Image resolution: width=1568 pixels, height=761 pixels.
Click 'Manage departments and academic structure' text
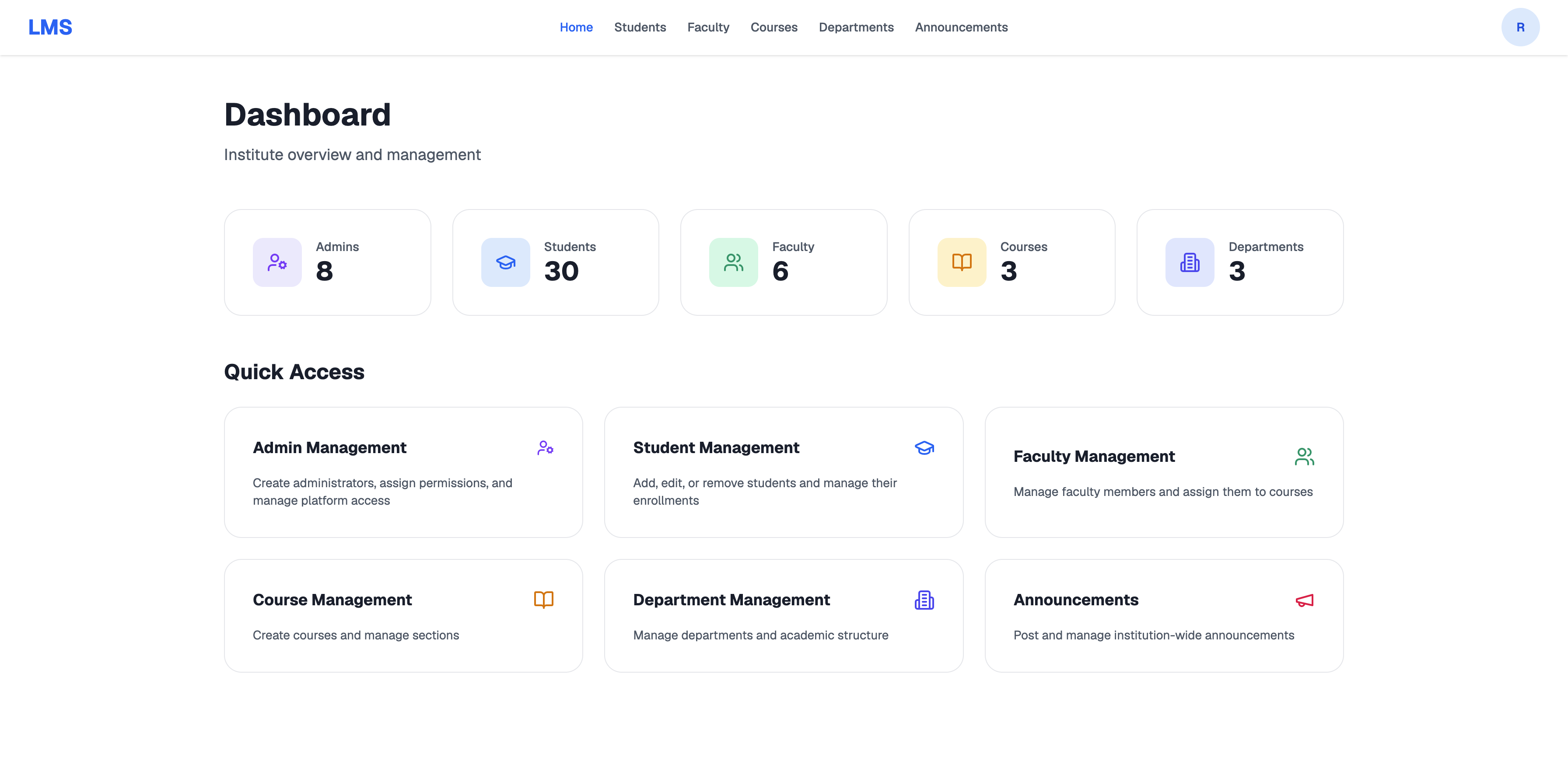[x=760, y=635]
